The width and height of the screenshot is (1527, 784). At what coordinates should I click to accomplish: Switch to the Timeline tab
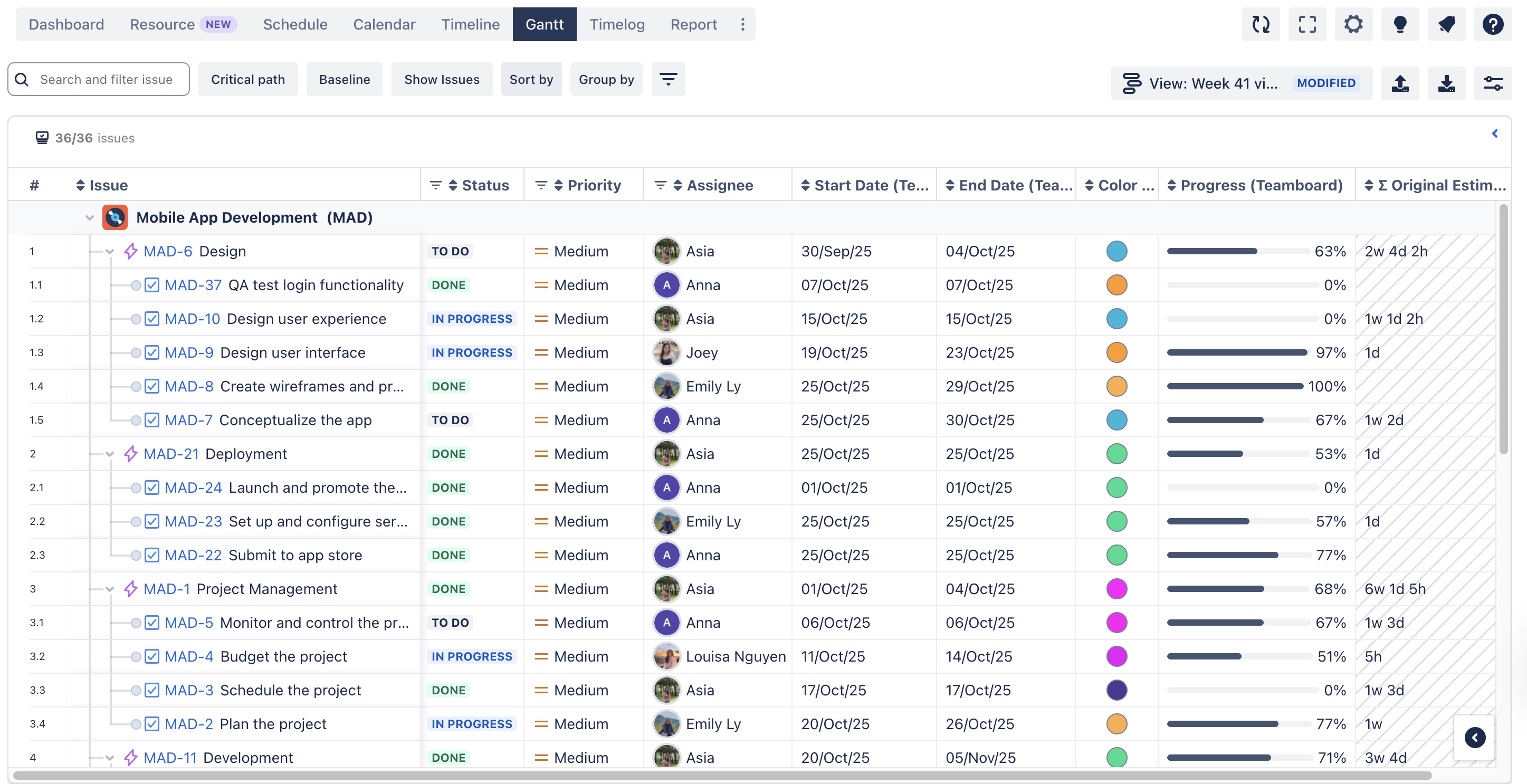pos(470,24)
